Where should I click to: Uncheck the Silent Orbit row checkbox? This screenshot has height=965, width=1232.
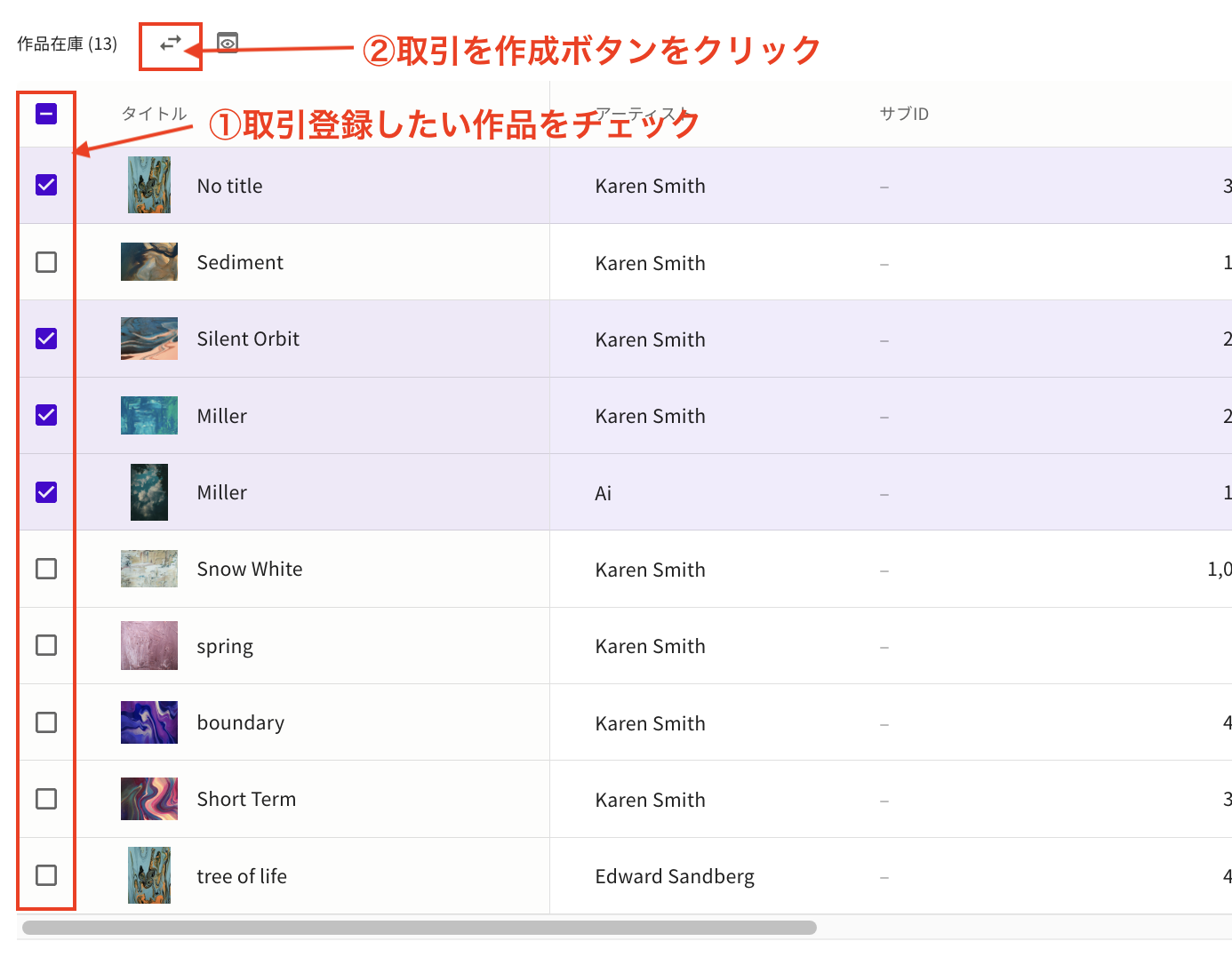point(46,339)
